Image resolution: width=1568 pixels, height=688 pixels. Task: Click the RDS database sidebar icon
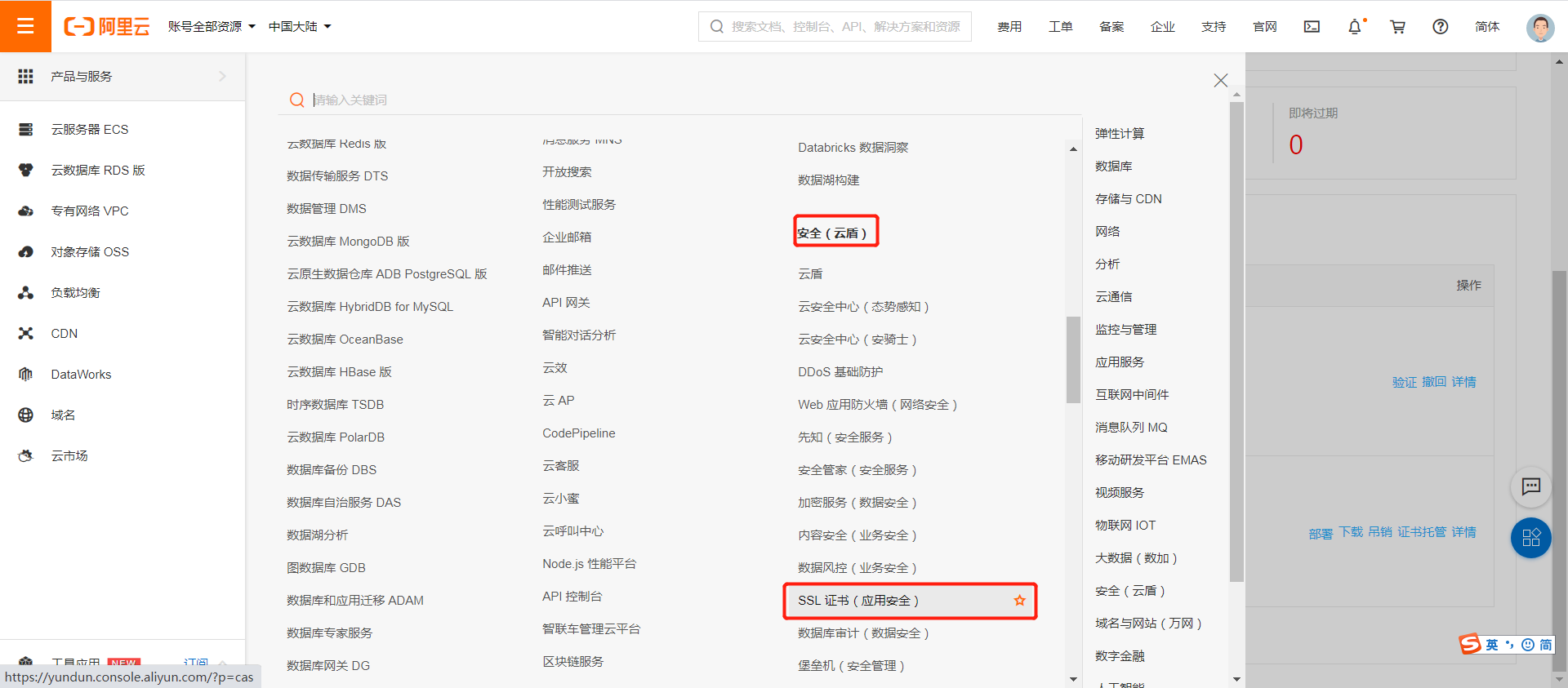26,170
